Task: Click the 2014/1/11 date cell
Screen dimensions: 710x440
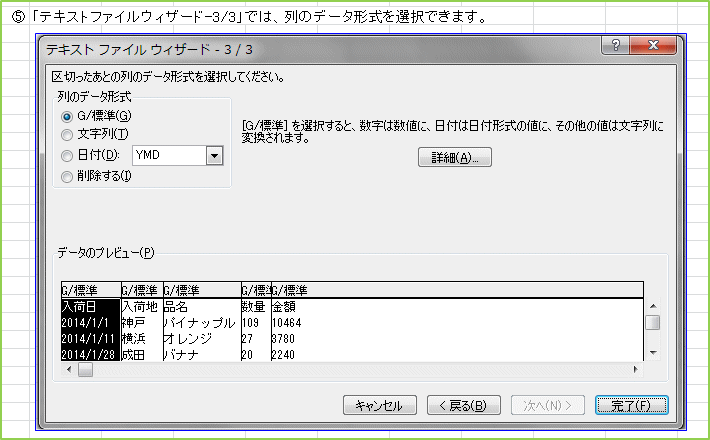Action: 88,339
